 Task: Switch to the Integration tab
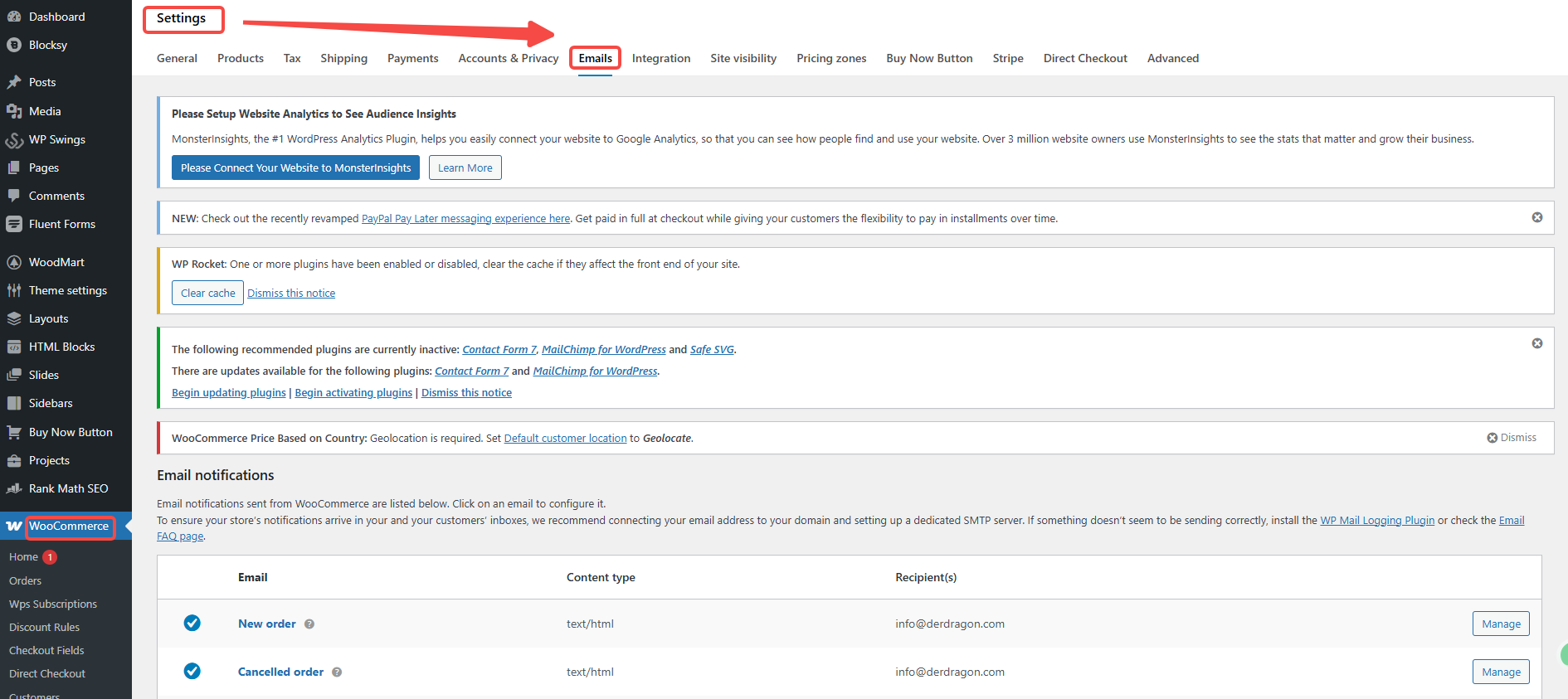(661, 58)
